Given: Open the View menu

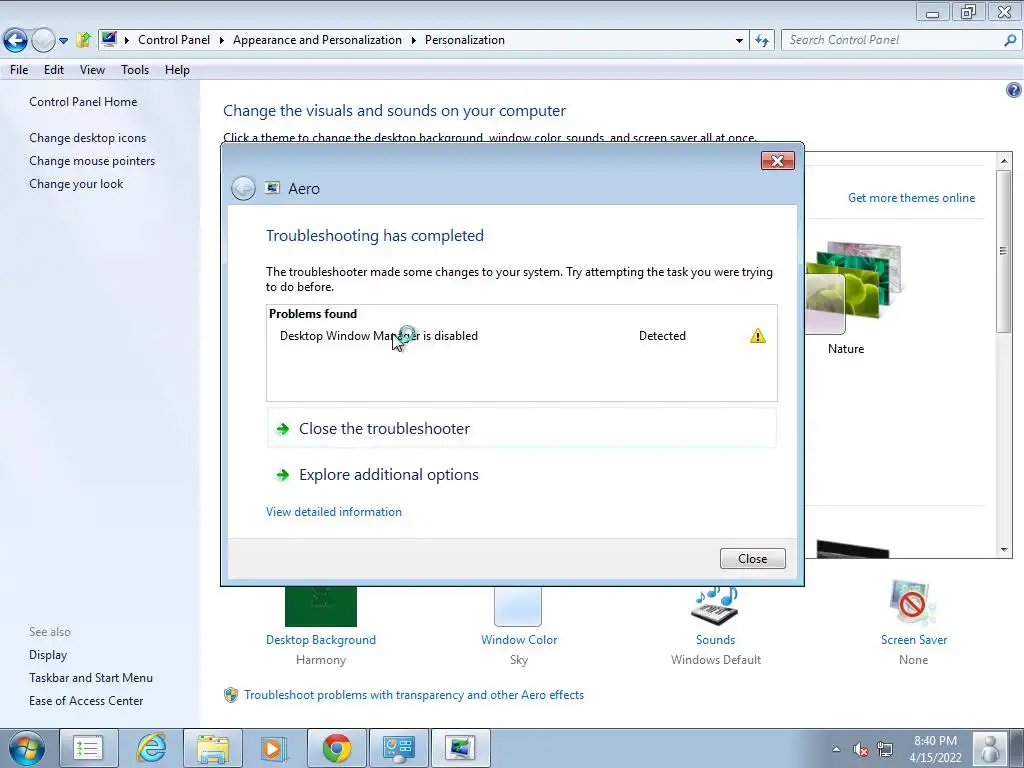Looking at the screenshot, I should (92, 70).
